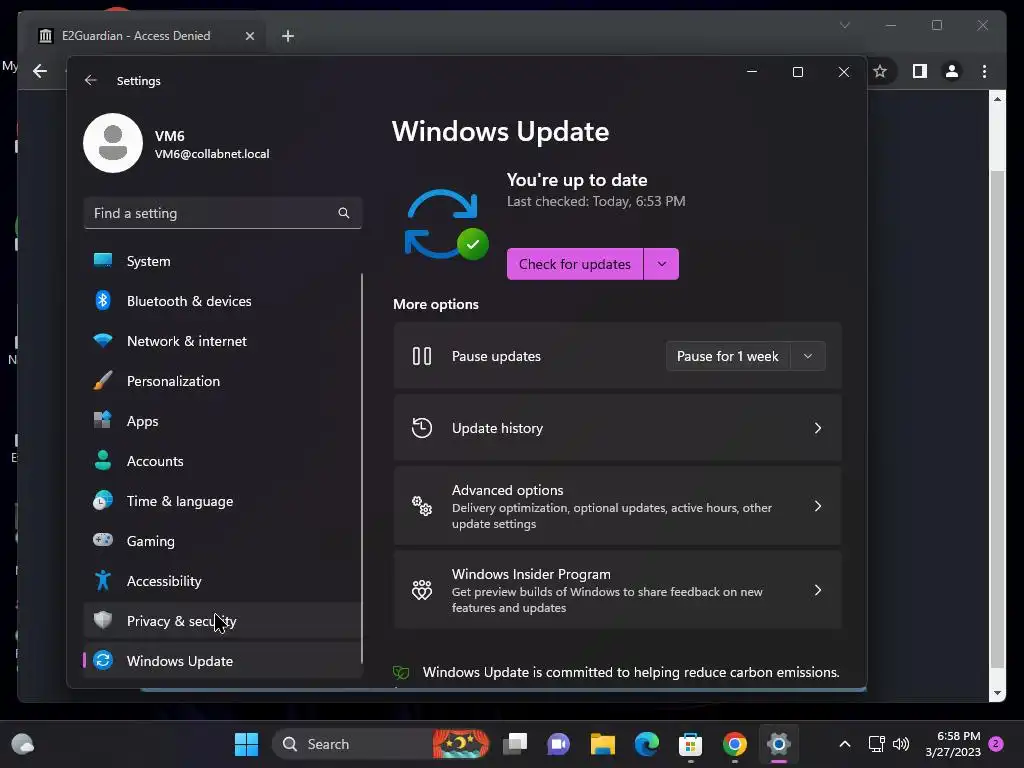Open File Explorer from the taskbar
The width and height of the screenshot is (1024, 768).
tap(603, 744)
